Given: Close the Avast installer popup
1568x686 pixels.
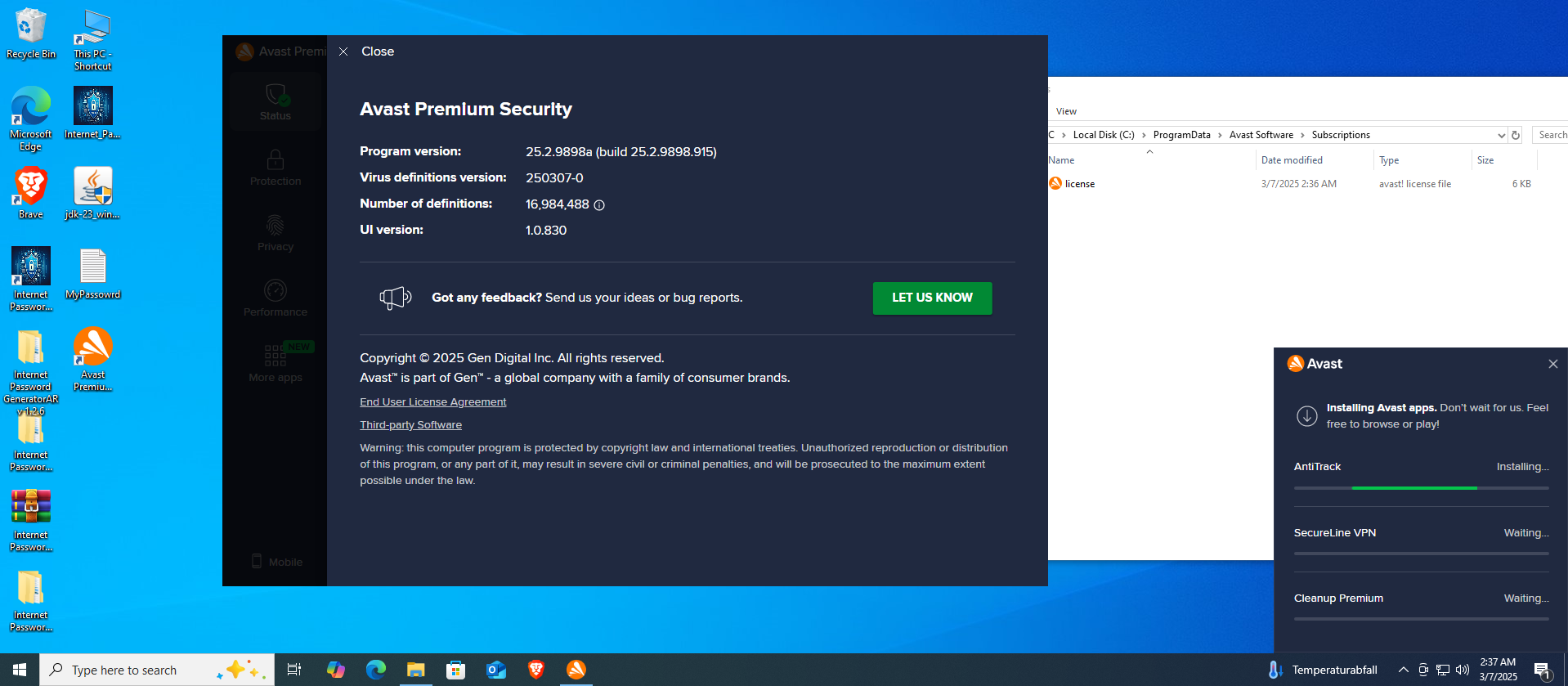Looking at the screenshot, I should click(x=1552, y=364).
